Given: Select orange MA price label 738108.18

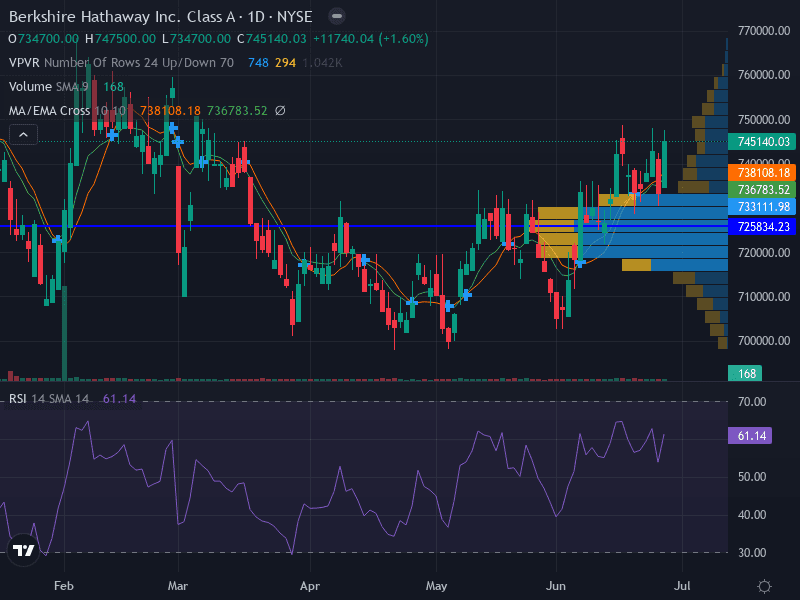Looking at the screenshot, I should tap(762, 172).
